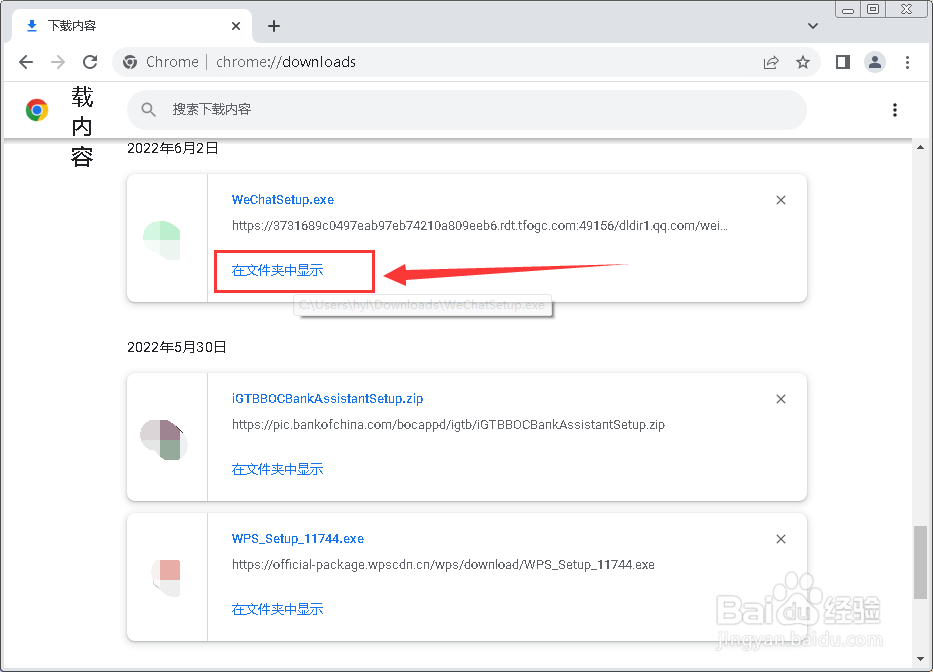Show iGTBBOCBankAssistantSetup.zip in folder
Screen dimensions: 933x672
tap(277, 469)
